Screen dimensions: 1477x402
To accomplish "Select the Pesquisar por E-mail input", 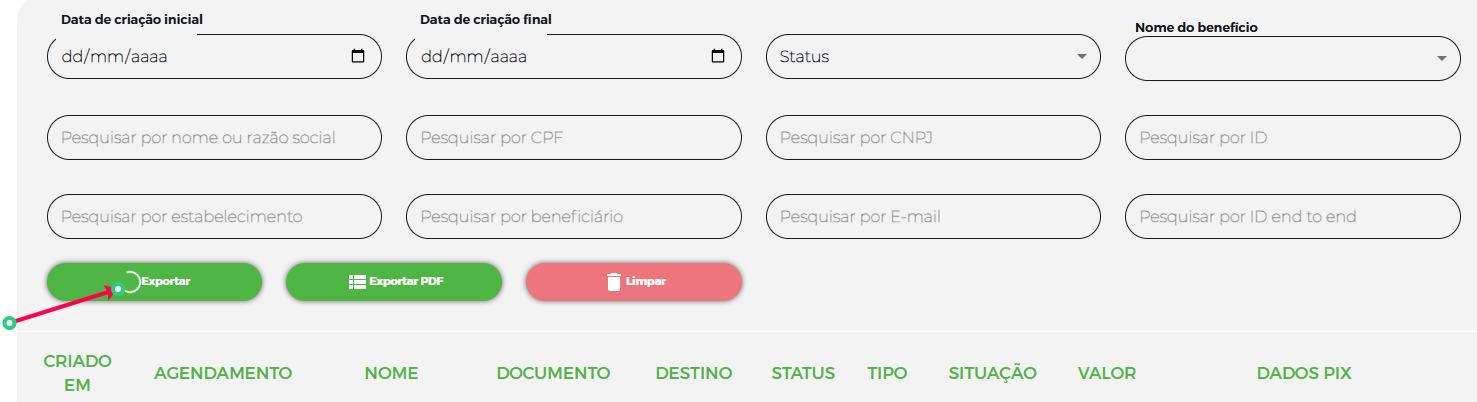I will pos(932,217).
